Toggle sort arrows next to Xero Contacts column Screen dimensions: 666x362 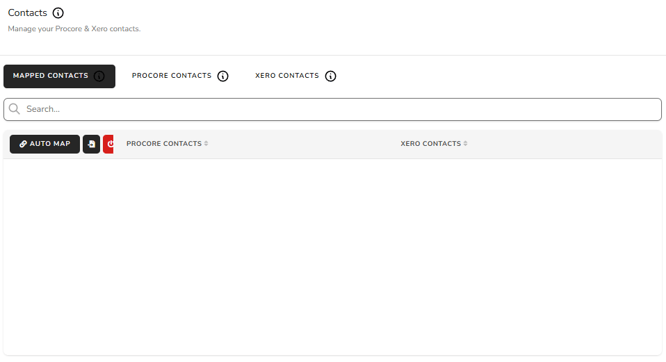[x=465, y=144]
